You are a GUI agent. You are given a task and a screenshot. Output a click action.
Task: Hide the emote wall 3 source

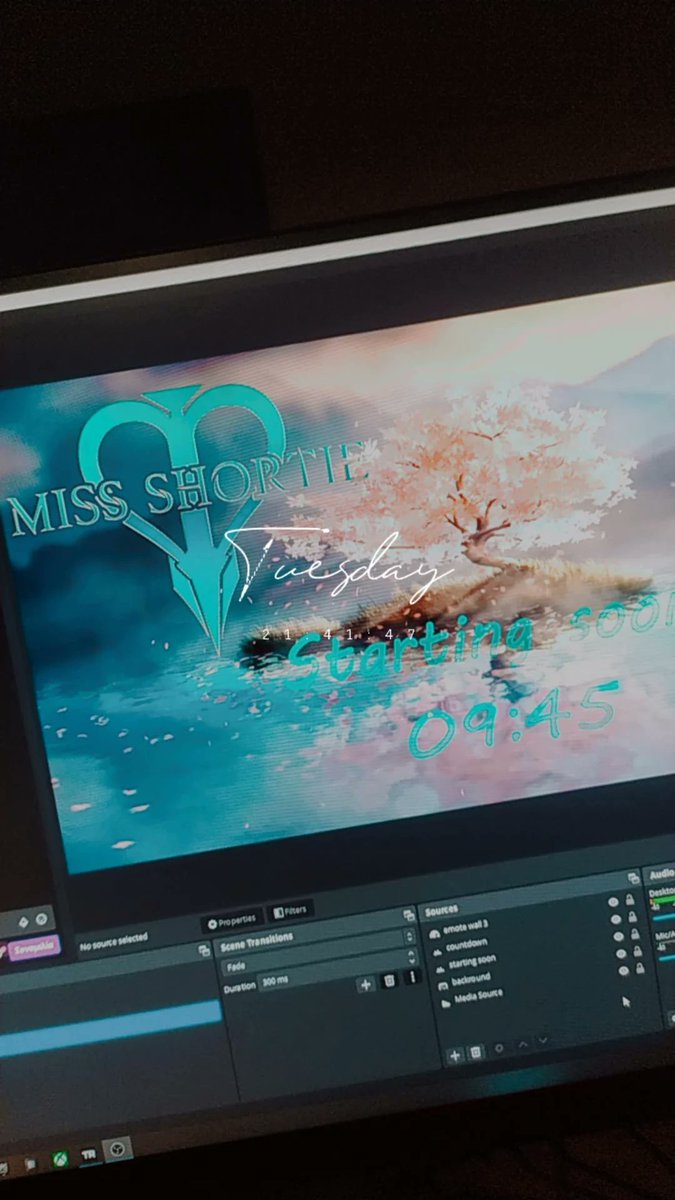(x=613, y=901)
